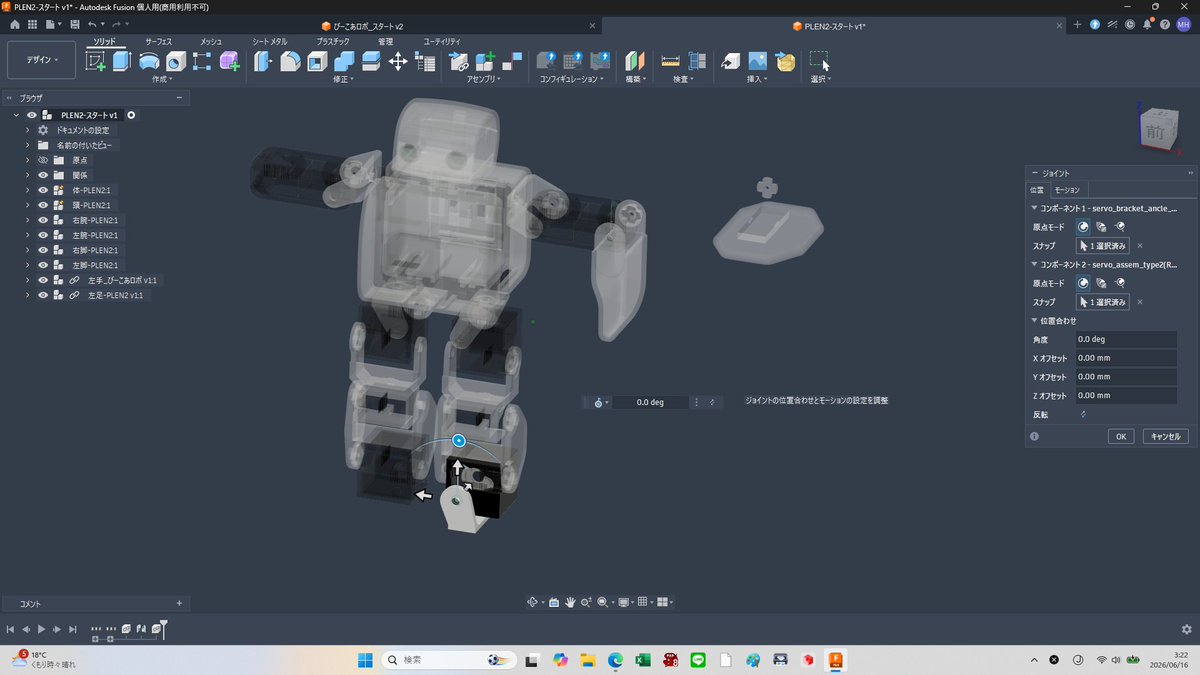Select the Construct offset plane tool

coord(635,61)
